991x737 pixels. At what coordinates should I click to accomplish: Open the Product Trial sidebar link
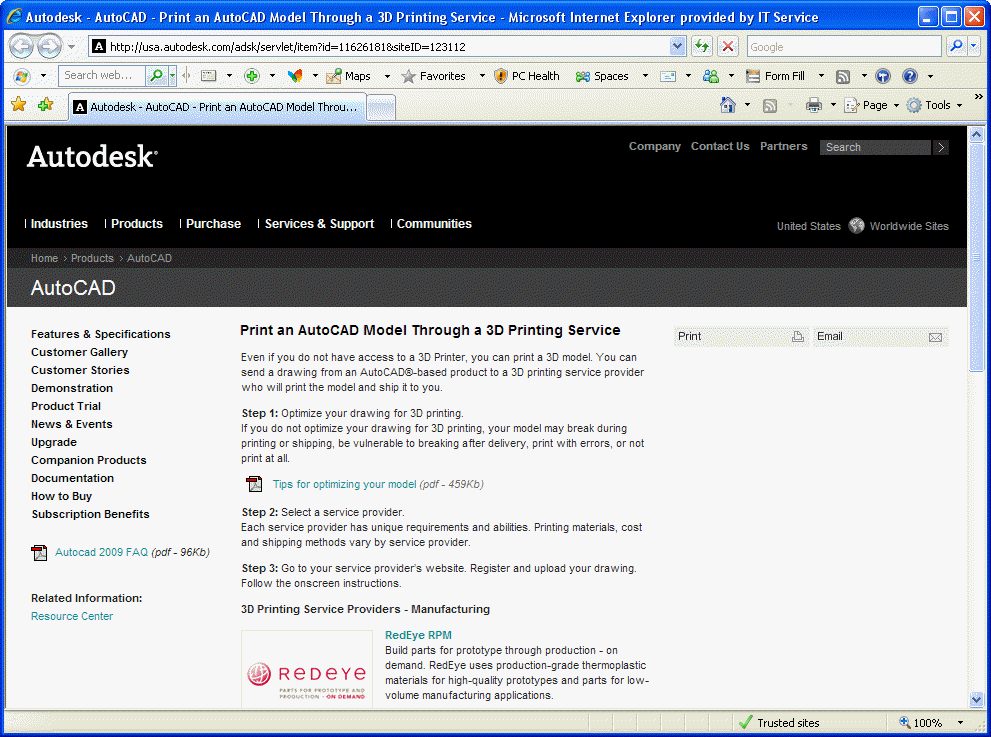66,406
